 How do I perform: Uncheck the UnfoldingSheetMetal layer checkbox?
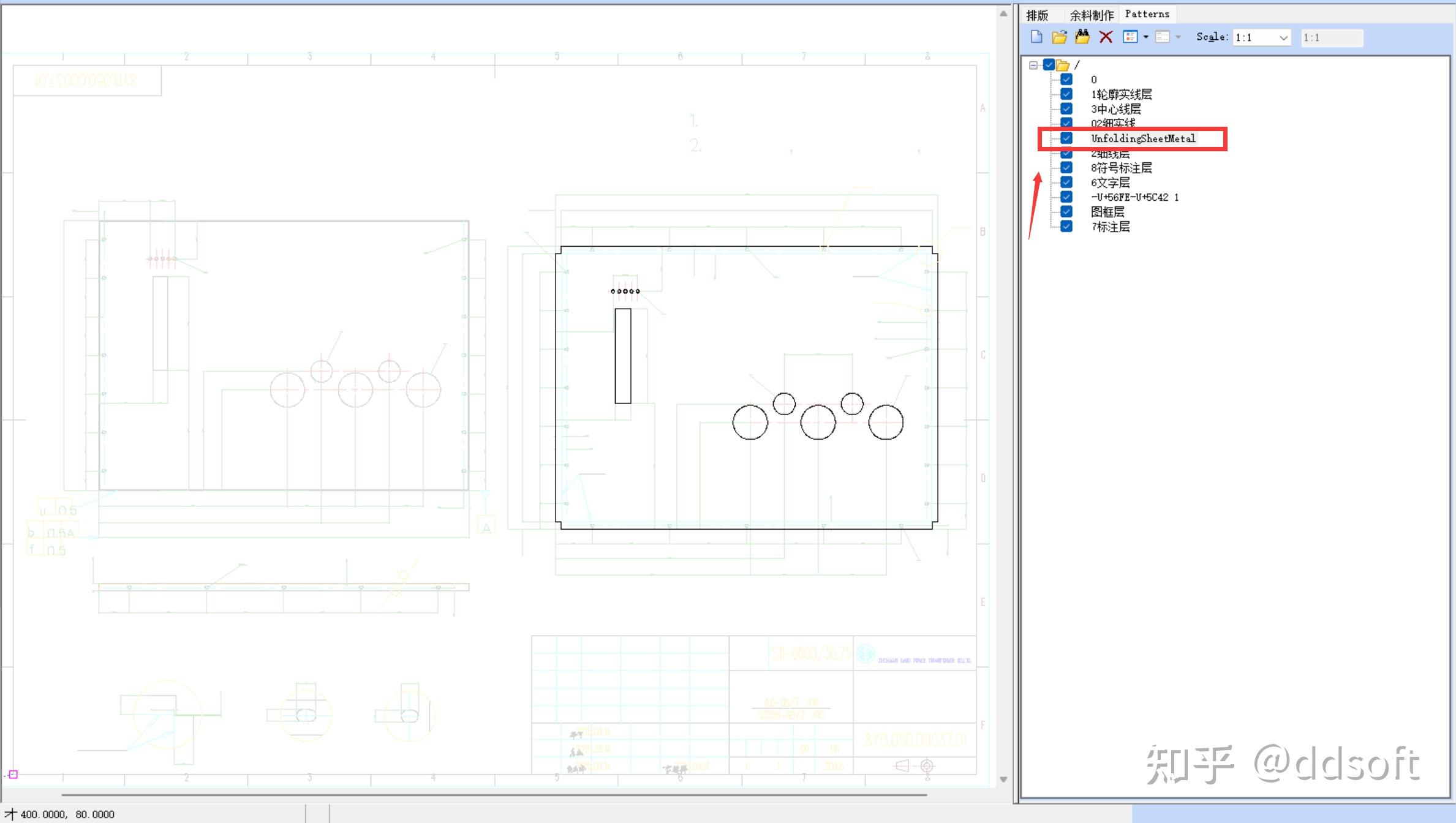click(x=1066, y=138)
